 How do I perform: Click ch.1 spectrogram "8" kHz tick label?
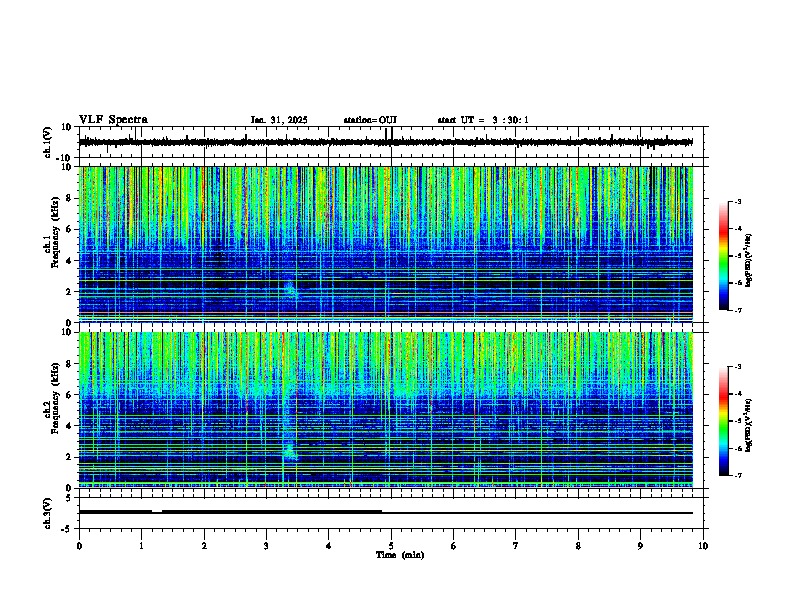pos(69,198)
